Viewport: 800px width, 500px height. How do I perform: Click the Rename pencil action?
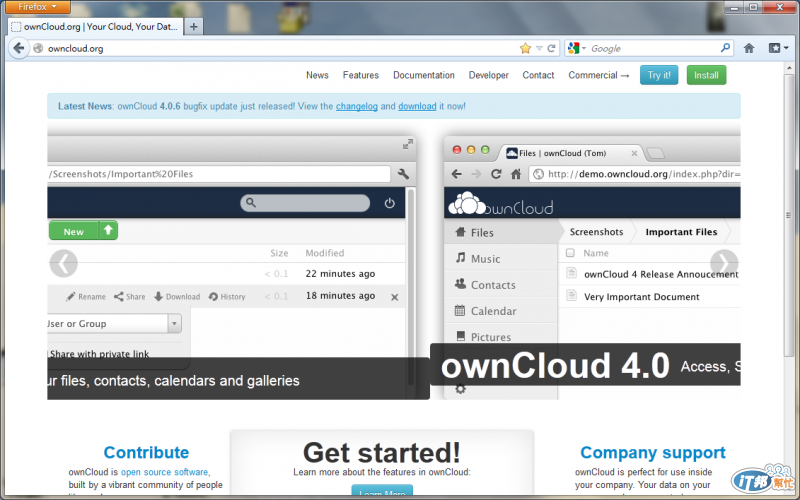tap(86, 296)
